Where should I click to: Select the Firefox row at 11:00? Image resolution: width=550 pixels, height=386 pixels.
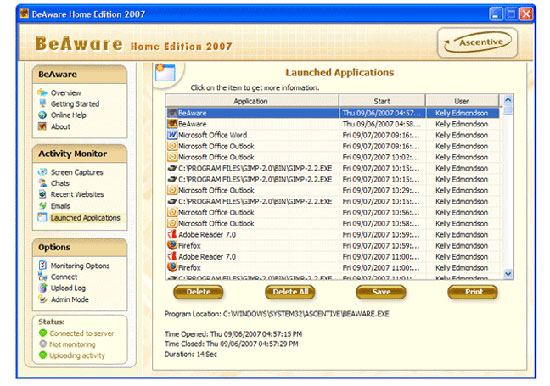coord(333,268)
